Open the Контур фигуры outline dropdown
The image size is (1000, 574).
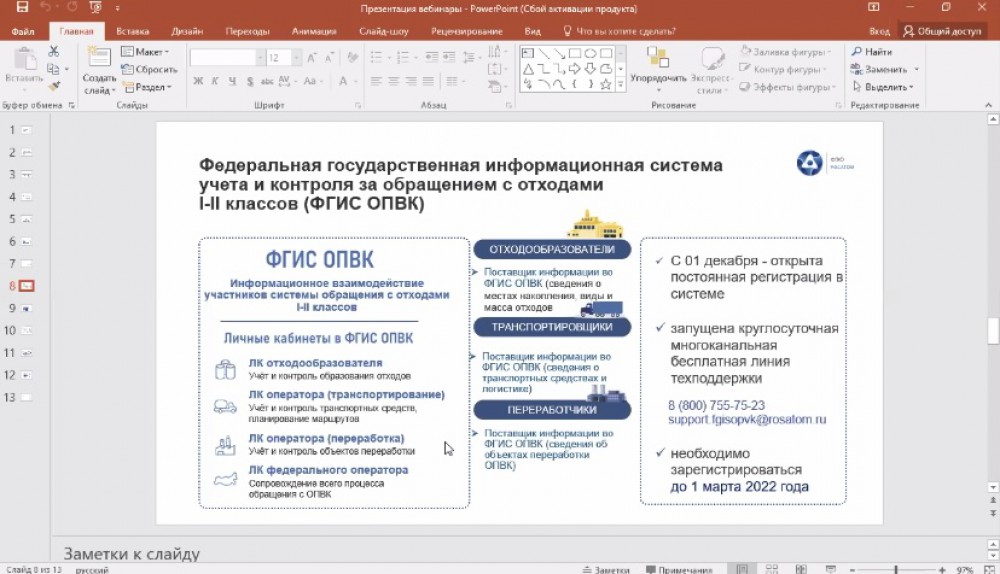coord(783,69)
